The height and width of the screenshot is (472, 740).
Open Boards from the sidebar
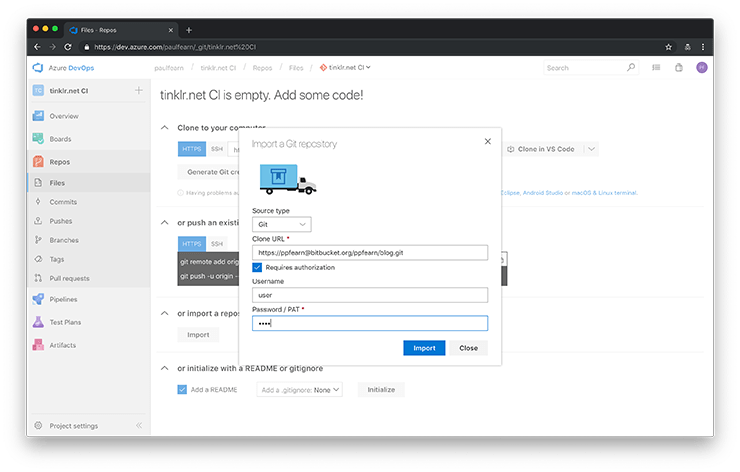click(60, 139)
